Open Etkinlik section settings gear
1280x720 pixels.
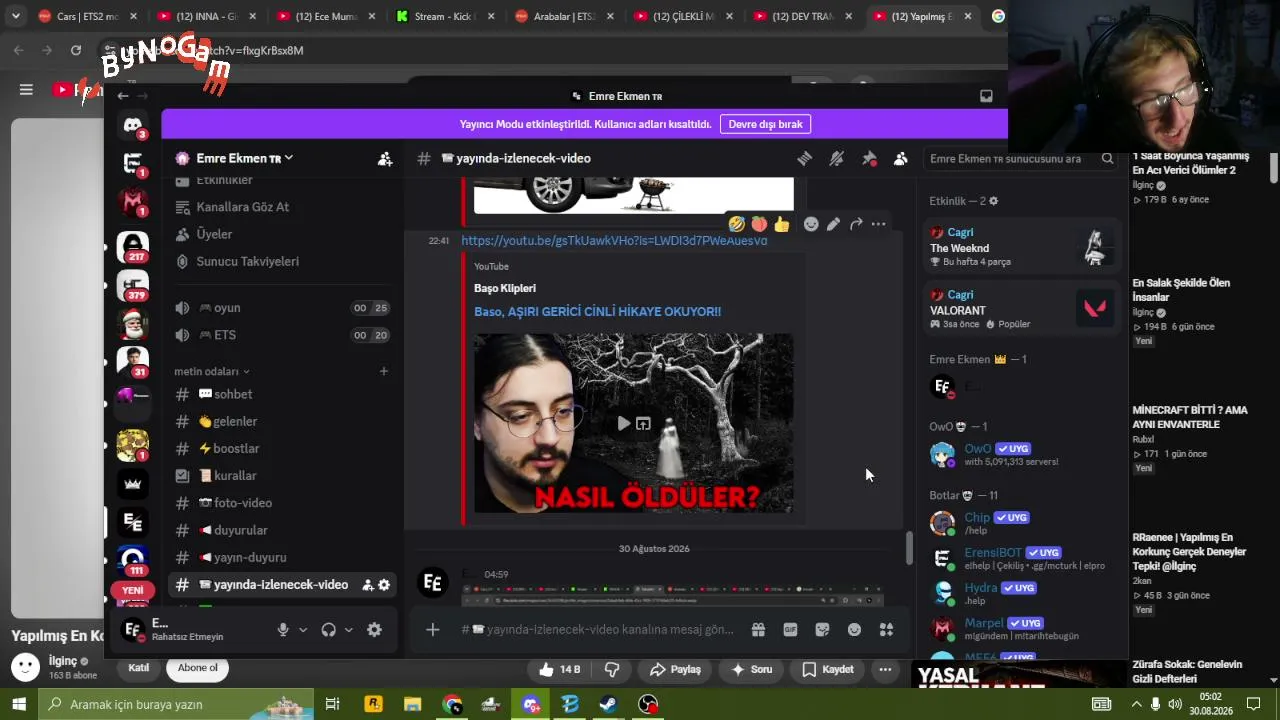(x=993, y=201)
